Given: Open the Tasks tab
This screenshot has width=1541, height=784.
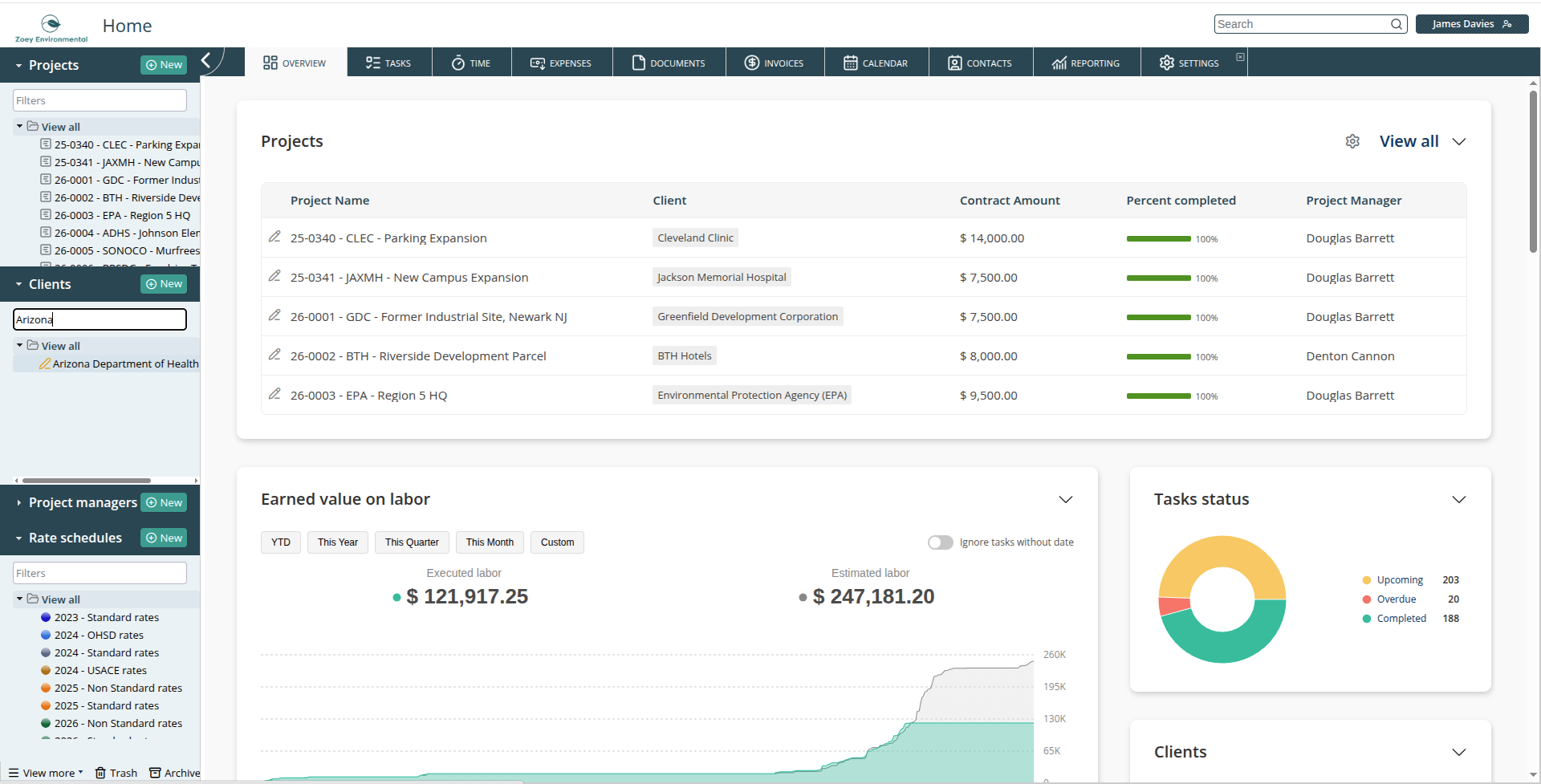Looking at the screenshot, I should click(x=388, y=63).
